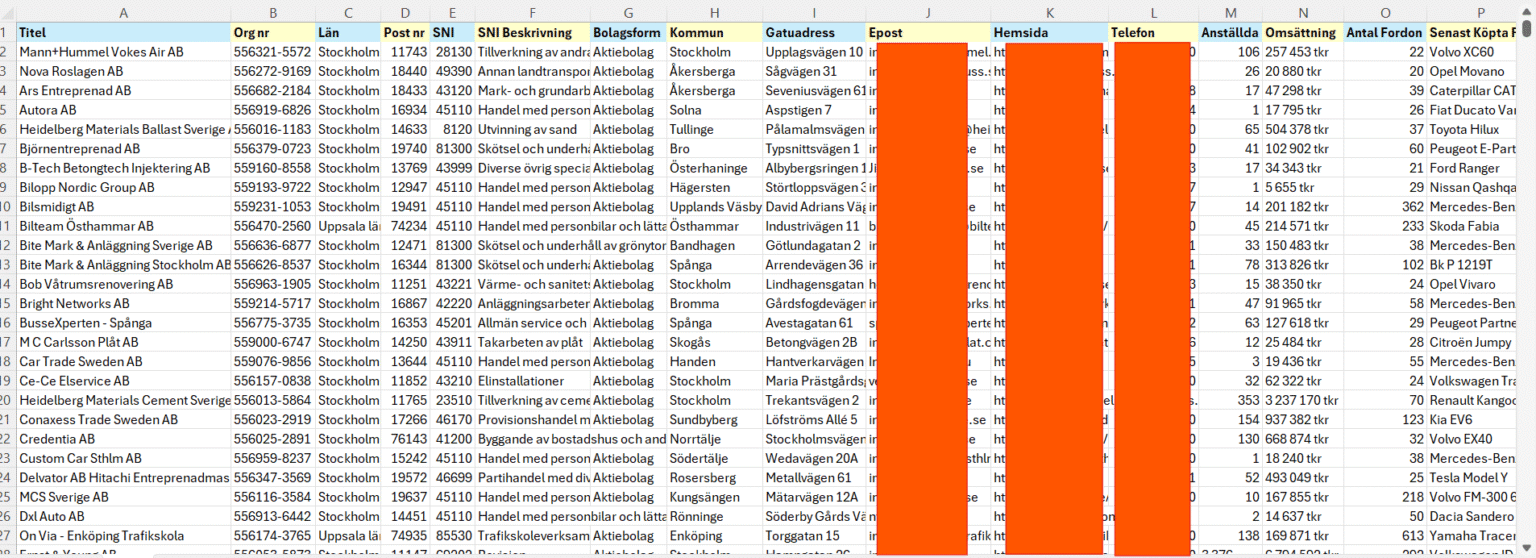The width and height of the screenshot is (1536, 558).
Task: Click the Nova Roslagen AB cell
Action: [123, 72]
